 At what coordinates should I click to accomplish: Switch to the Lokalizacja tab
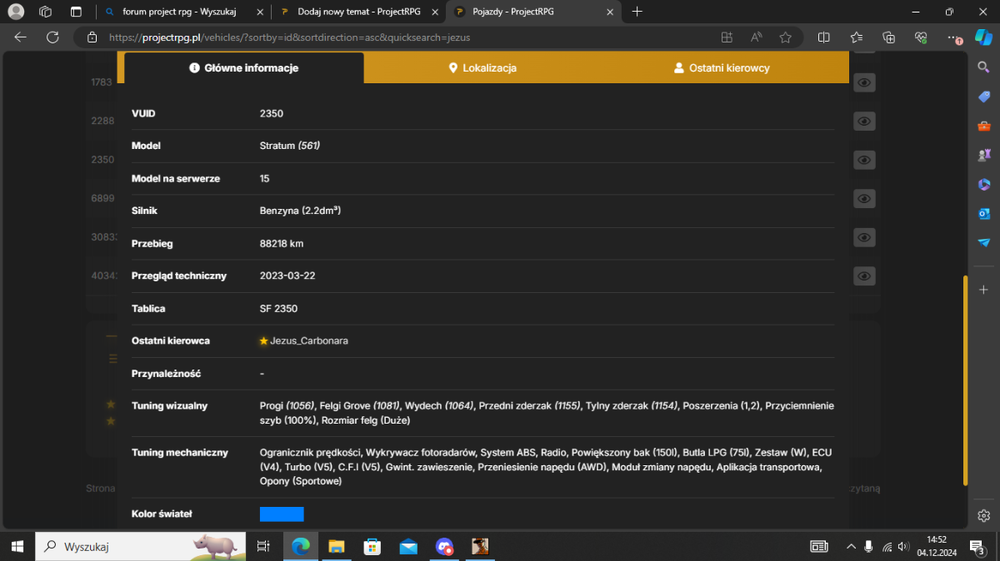click(483, 68)
